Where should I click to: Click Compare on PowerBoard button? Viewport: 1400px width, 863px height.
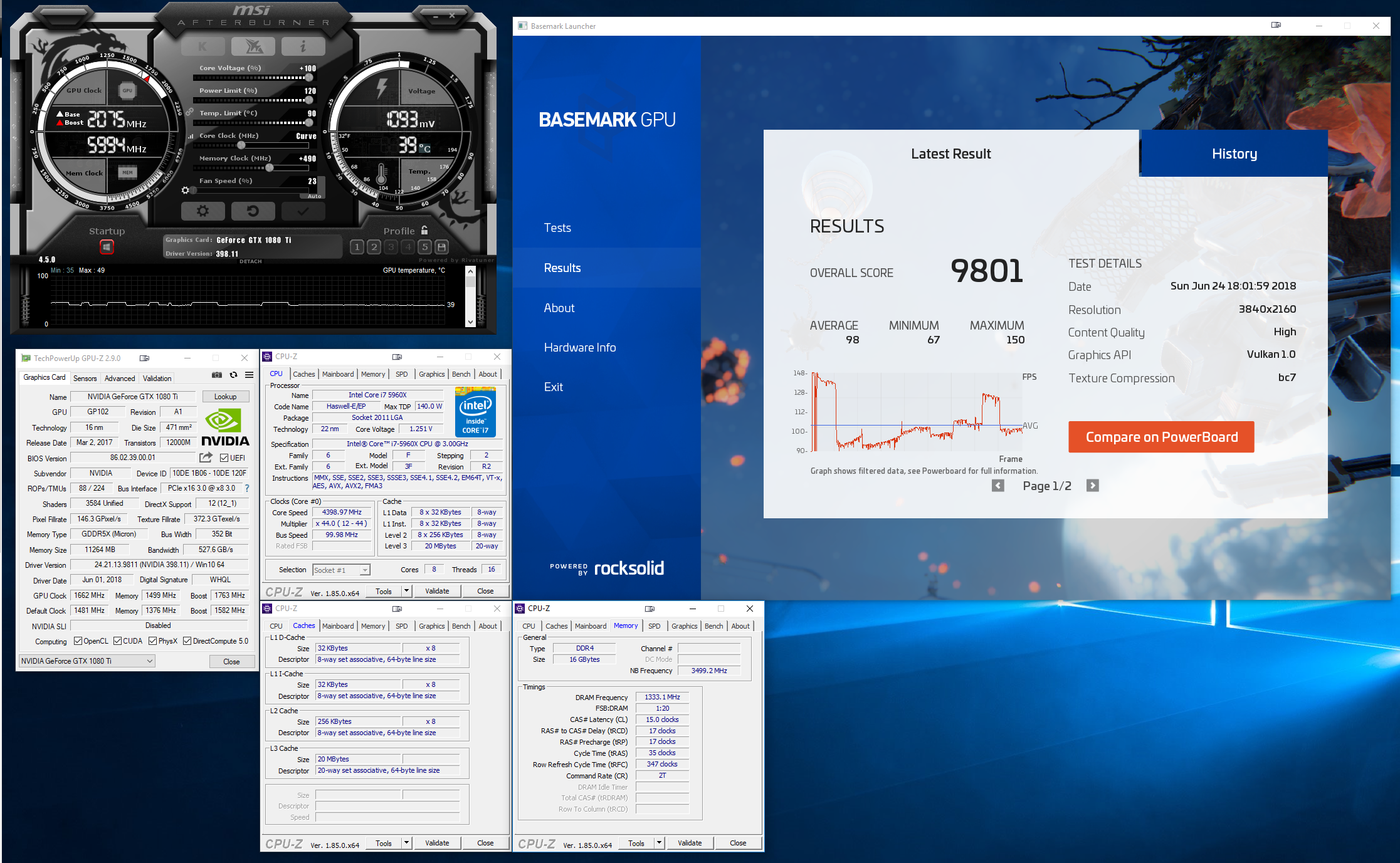[x=1161, y=437]
